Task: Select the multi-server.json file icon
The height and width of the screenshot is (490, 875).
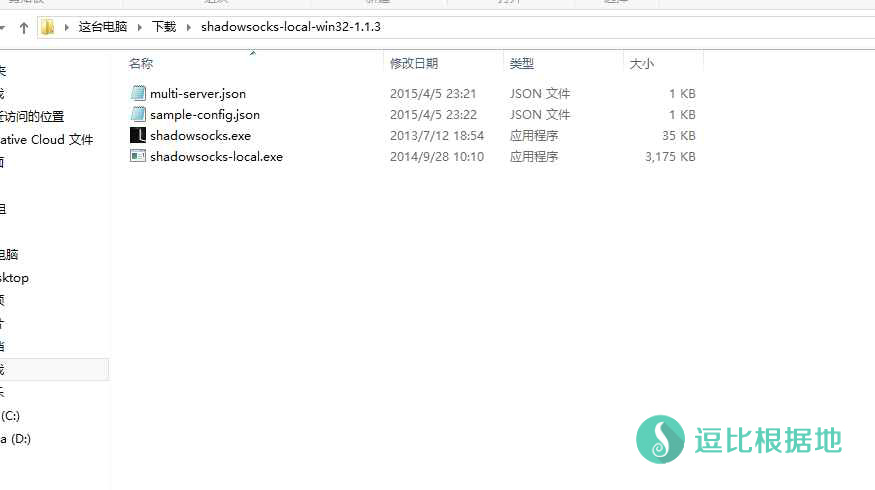Action: pos(138,93)
